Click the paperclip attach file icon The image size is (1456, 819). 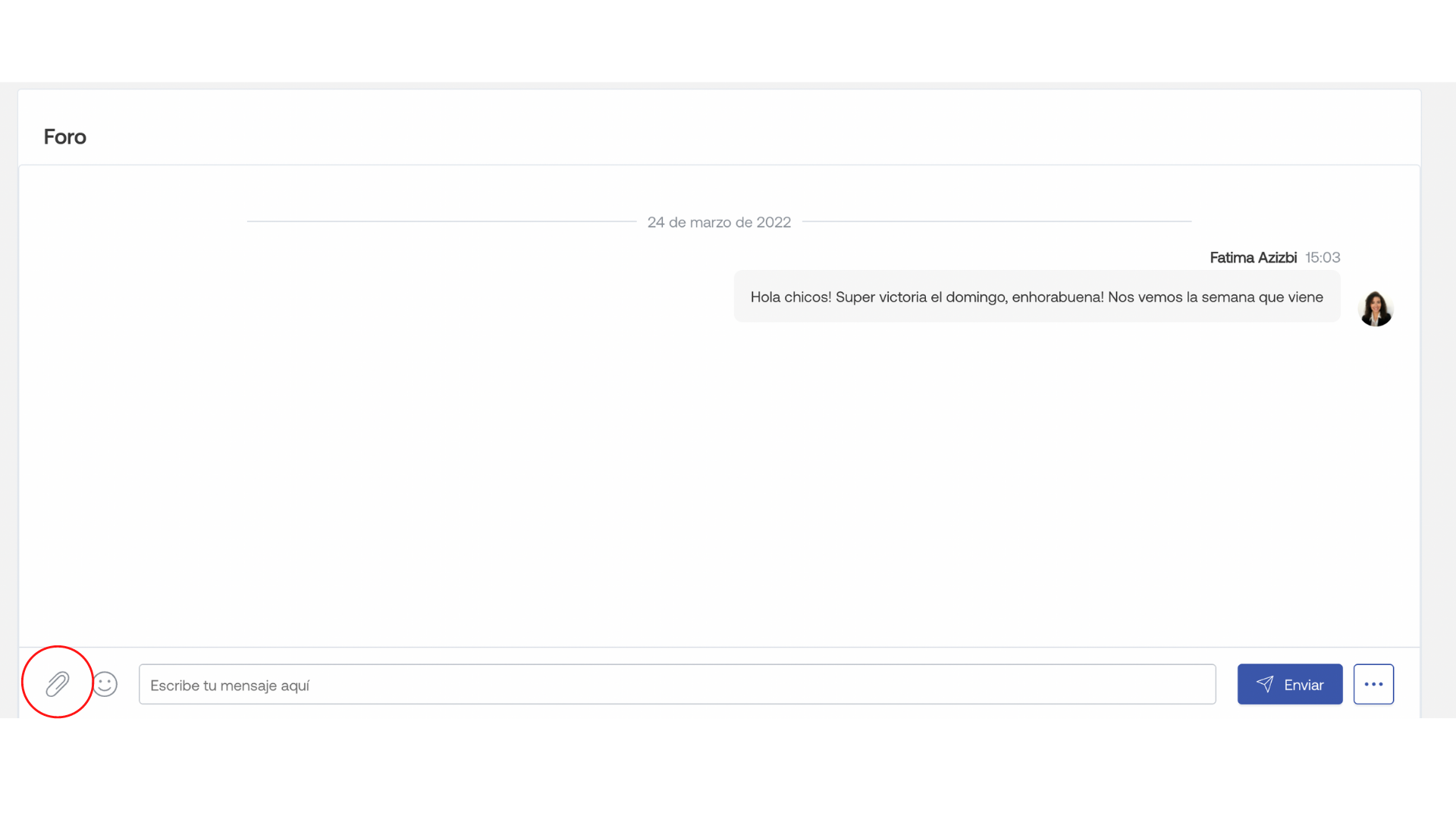point(58,684)
